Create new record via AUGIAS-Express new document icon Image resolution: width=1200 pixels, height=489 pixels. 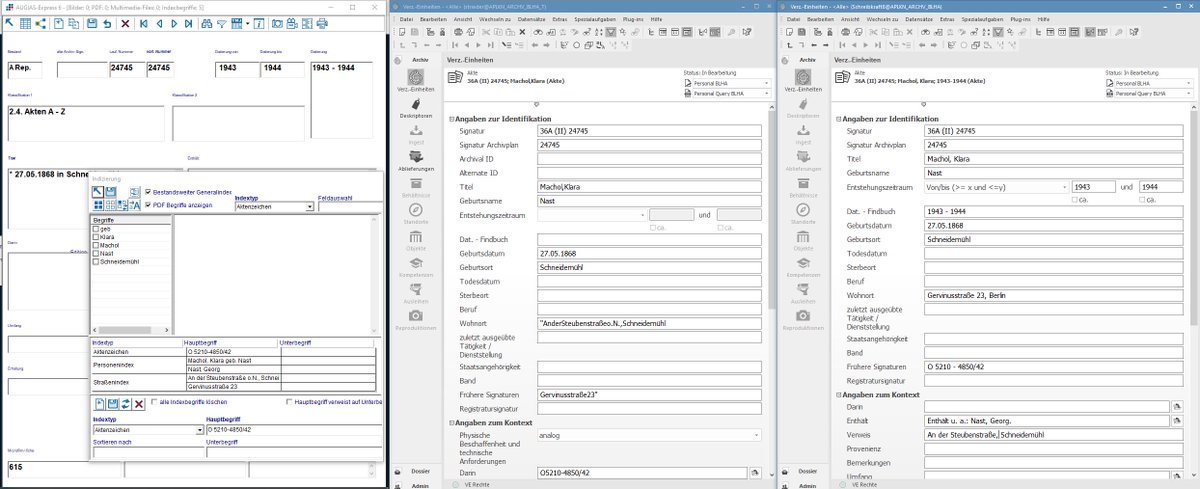pos(58,23)
